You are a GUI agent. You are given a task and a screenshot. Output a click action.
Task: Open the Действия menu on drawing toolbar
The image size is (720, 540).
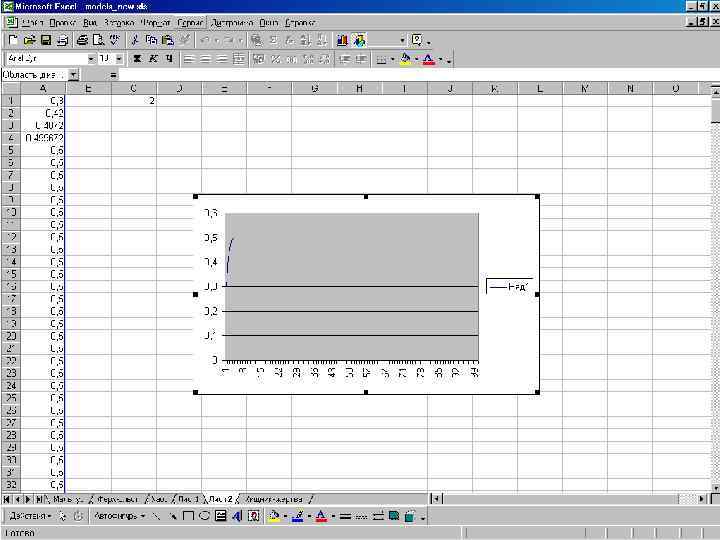30,516
